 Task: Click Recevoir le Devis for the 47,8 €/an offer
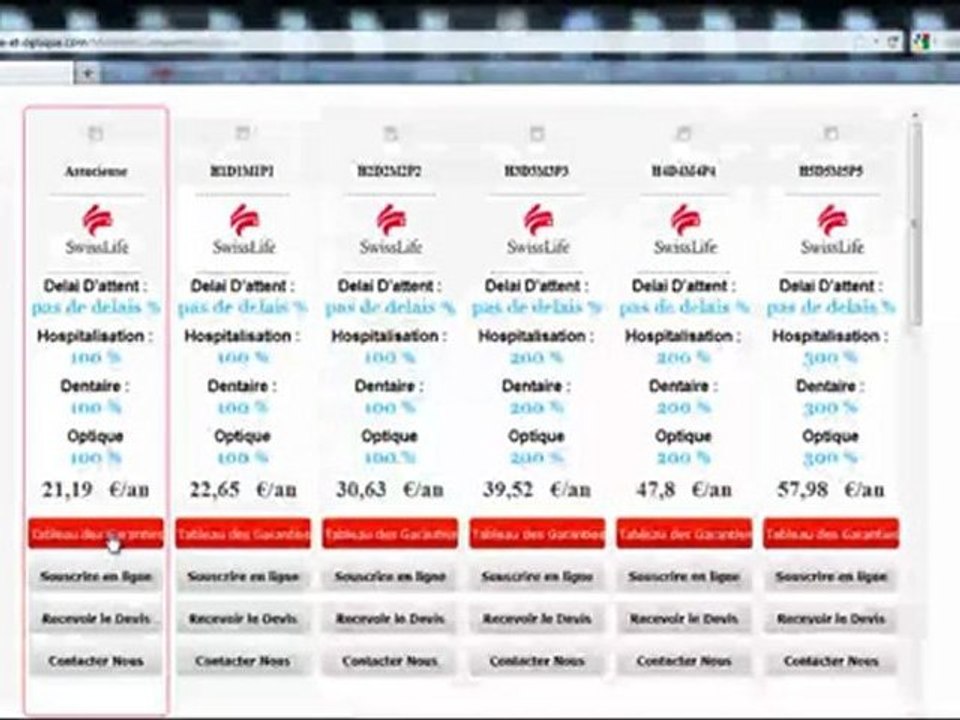684,619
